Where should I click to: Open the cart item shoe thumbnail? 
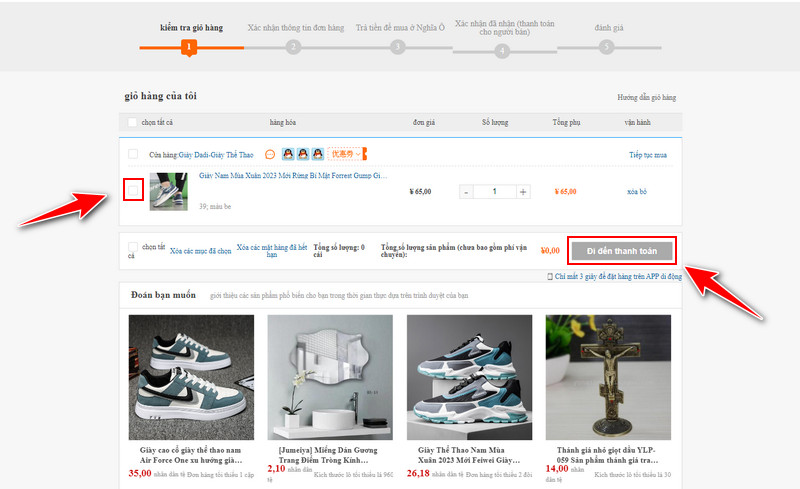click(168, 191)
